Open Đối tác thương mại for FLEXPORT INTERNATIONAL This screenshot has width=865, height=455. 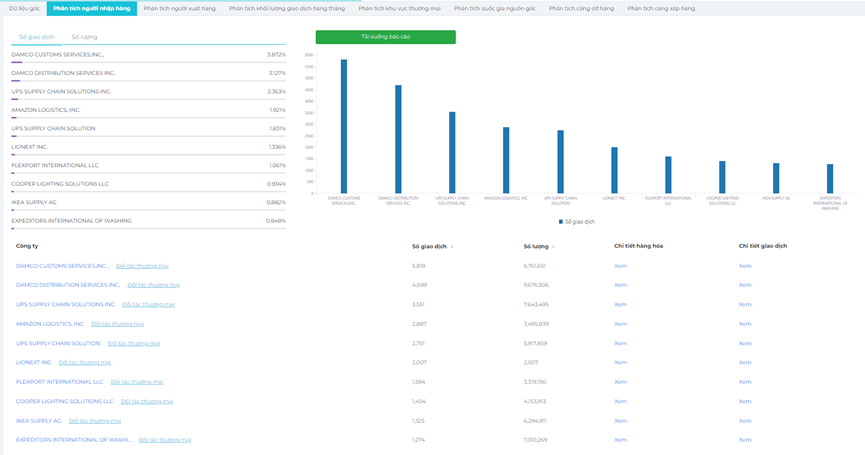coord(137,382)
